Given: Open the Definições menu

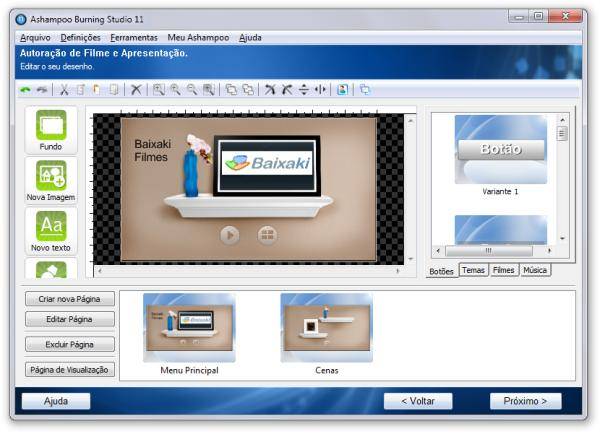Looking at the screenshot, I should (80, 38).
